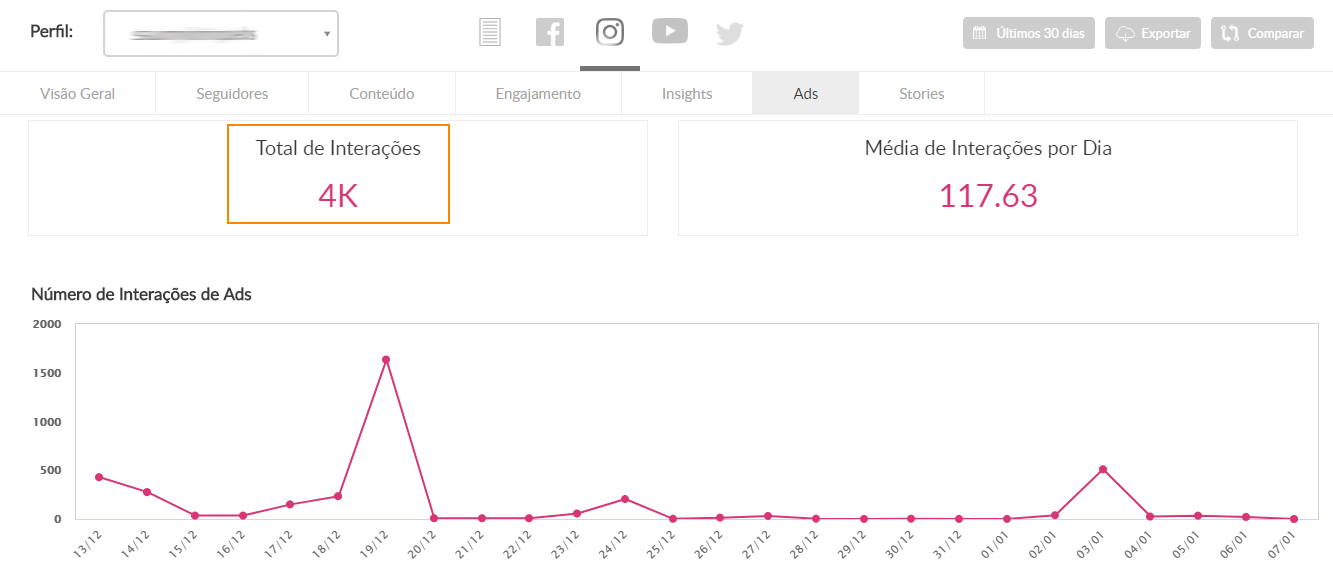Screen dimensions: 1333x564
Task: Click the Total de Interações card
Action: point(338,174)
